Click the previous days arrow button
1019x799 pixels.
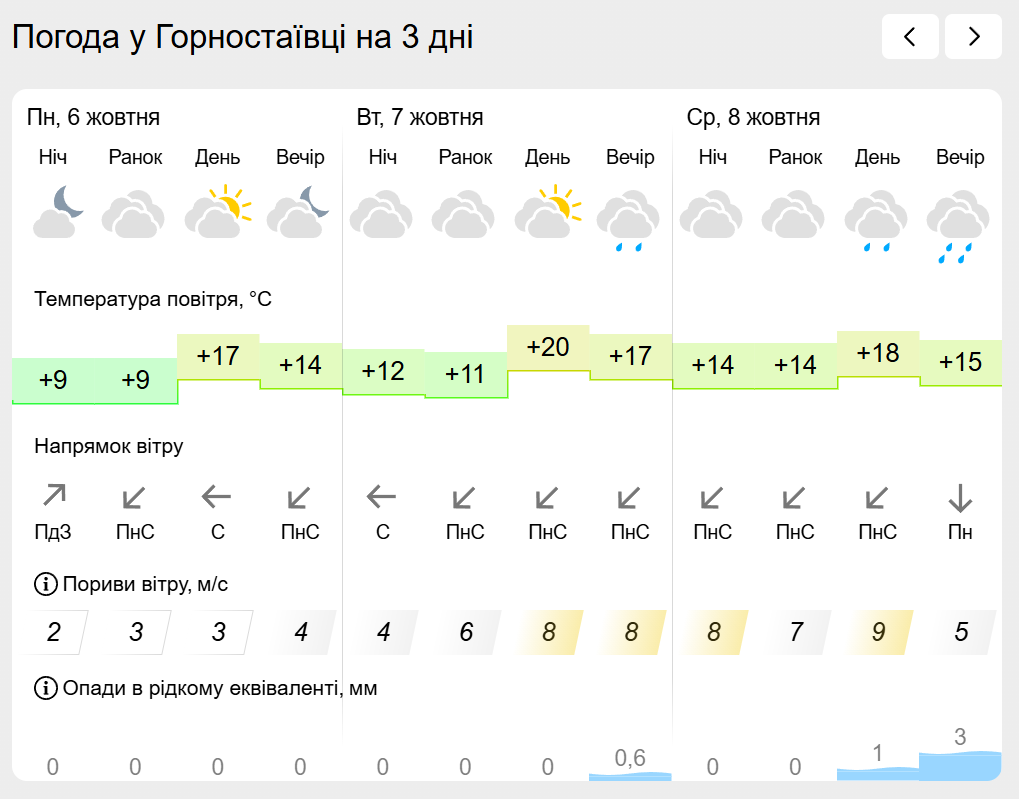910,37
